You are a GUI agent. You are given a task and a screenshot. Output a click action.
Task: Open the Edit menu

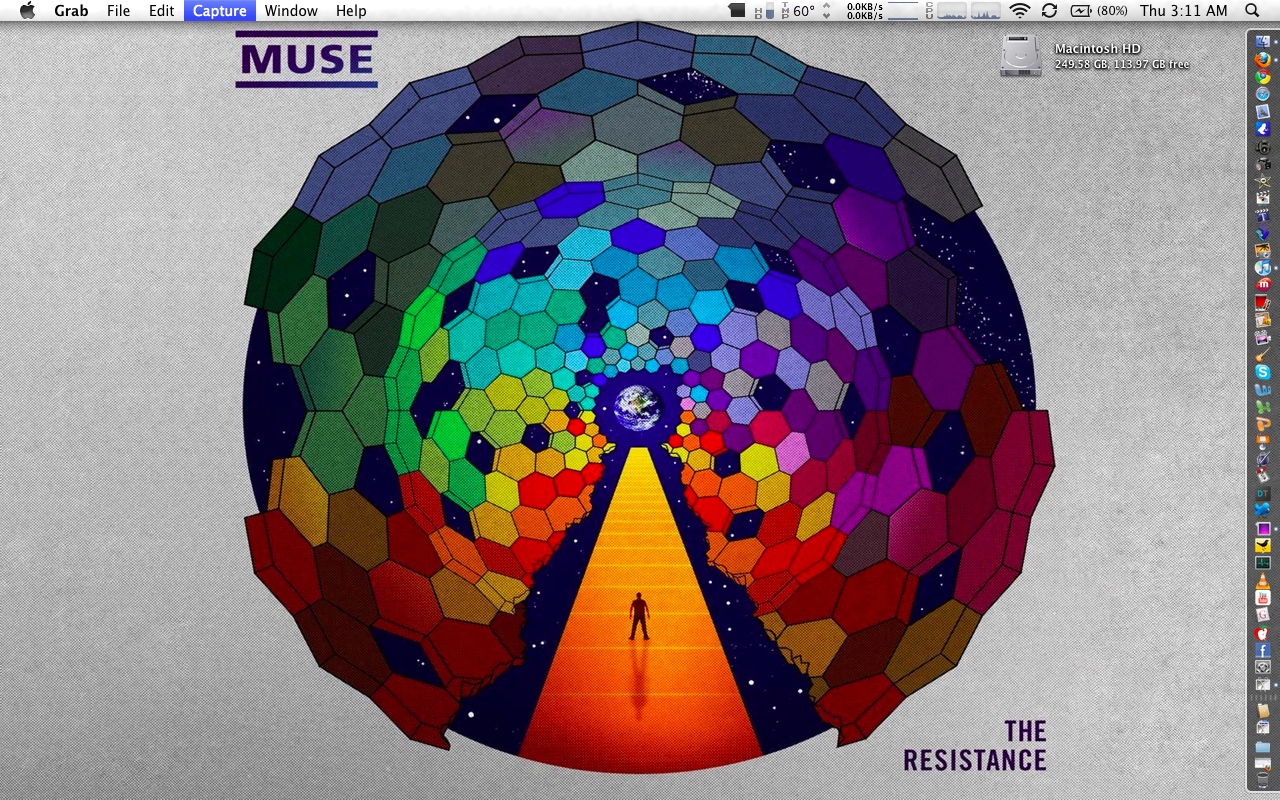click(x=161, y=10)
